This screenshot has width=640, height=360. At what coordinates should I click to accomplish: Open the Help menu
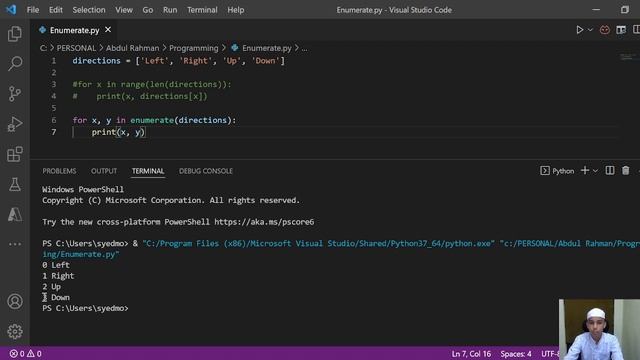tap(236, 10)
